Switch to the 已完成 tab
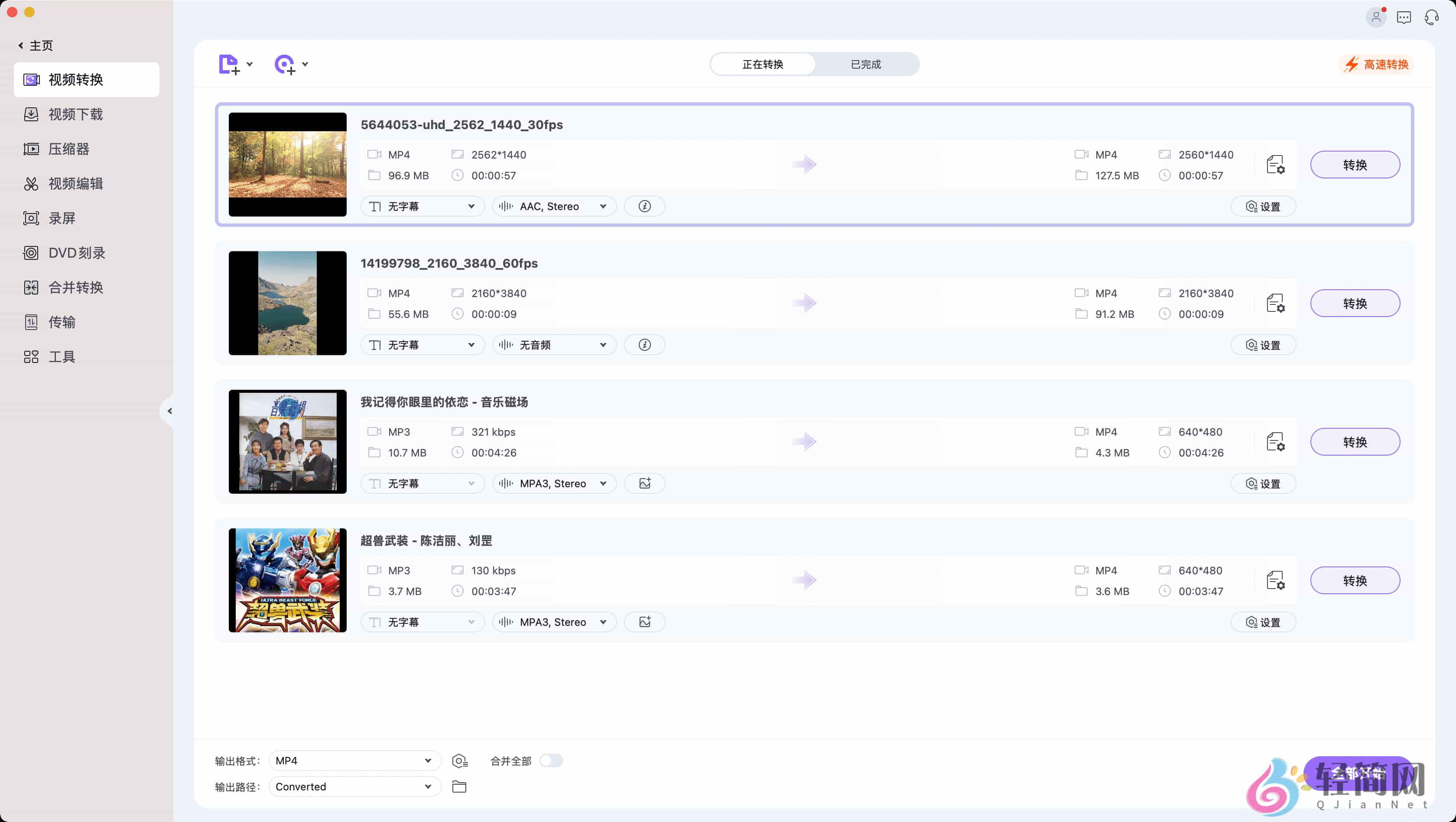Screen dimensions: 1456x822 tap(865, 65)
